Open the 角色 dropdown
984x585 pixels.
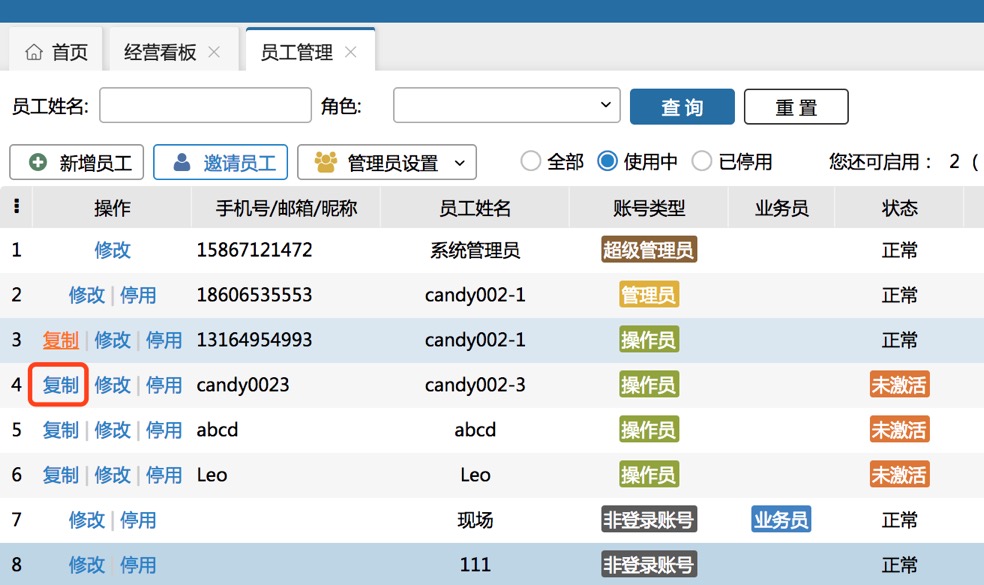[x=506, y=105]
